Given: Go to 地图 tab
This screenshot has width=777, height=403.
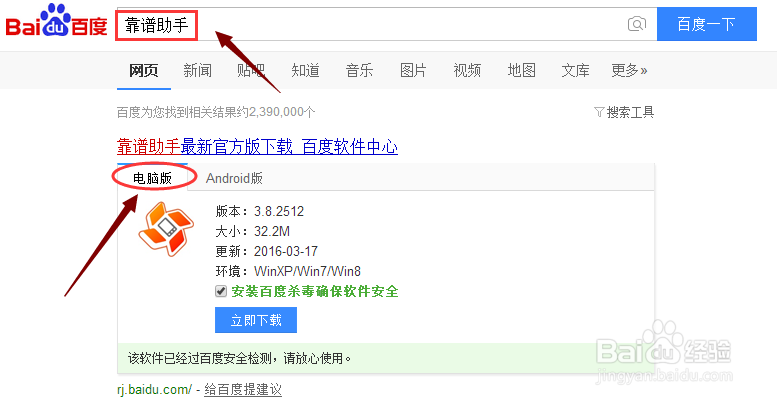Looking at the screenshot, I should tap(521, 70).
